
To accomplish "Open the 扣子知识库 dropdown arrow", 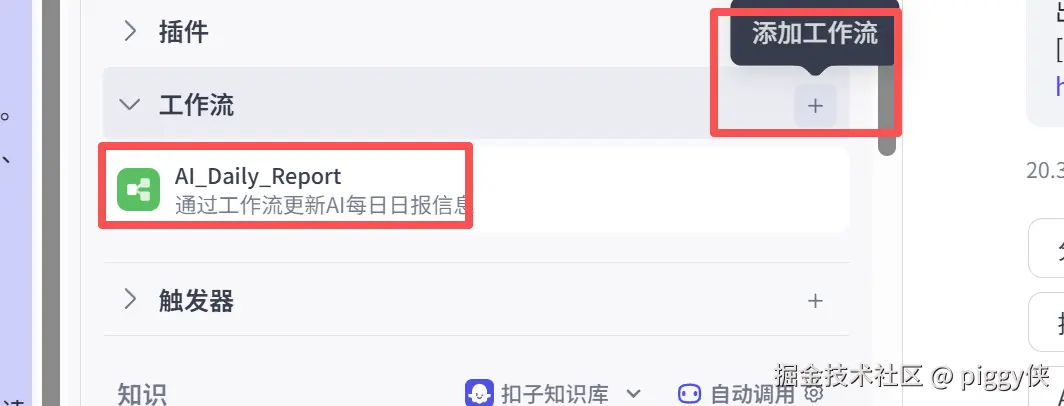I will (633, 394).
